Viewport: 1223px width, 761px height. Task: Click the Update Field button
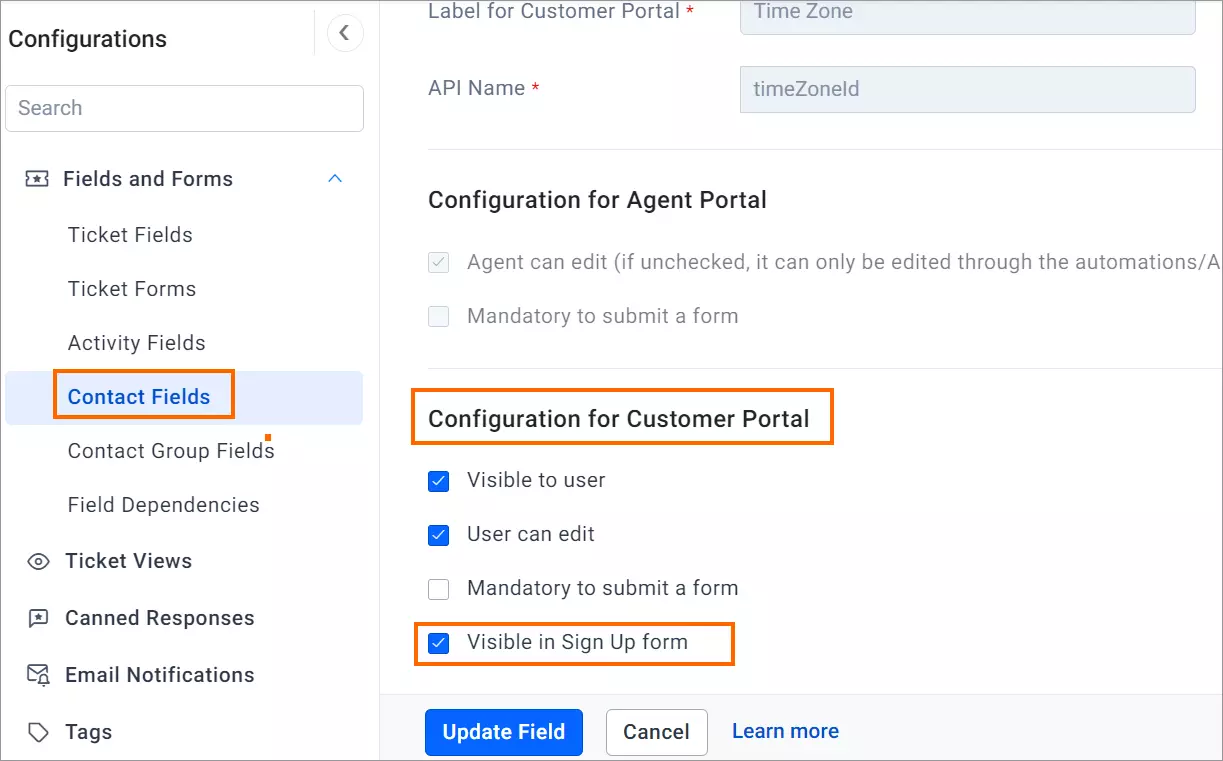click(504, 732)
